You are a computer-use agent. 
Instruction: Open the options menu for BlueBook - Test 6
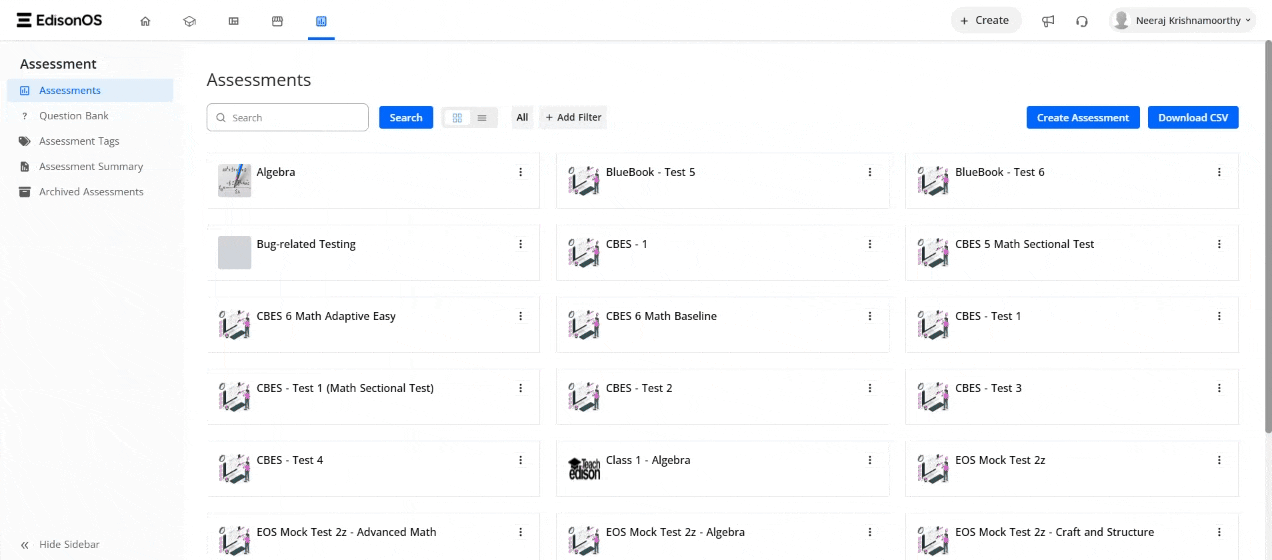[x=1219, y=172]
